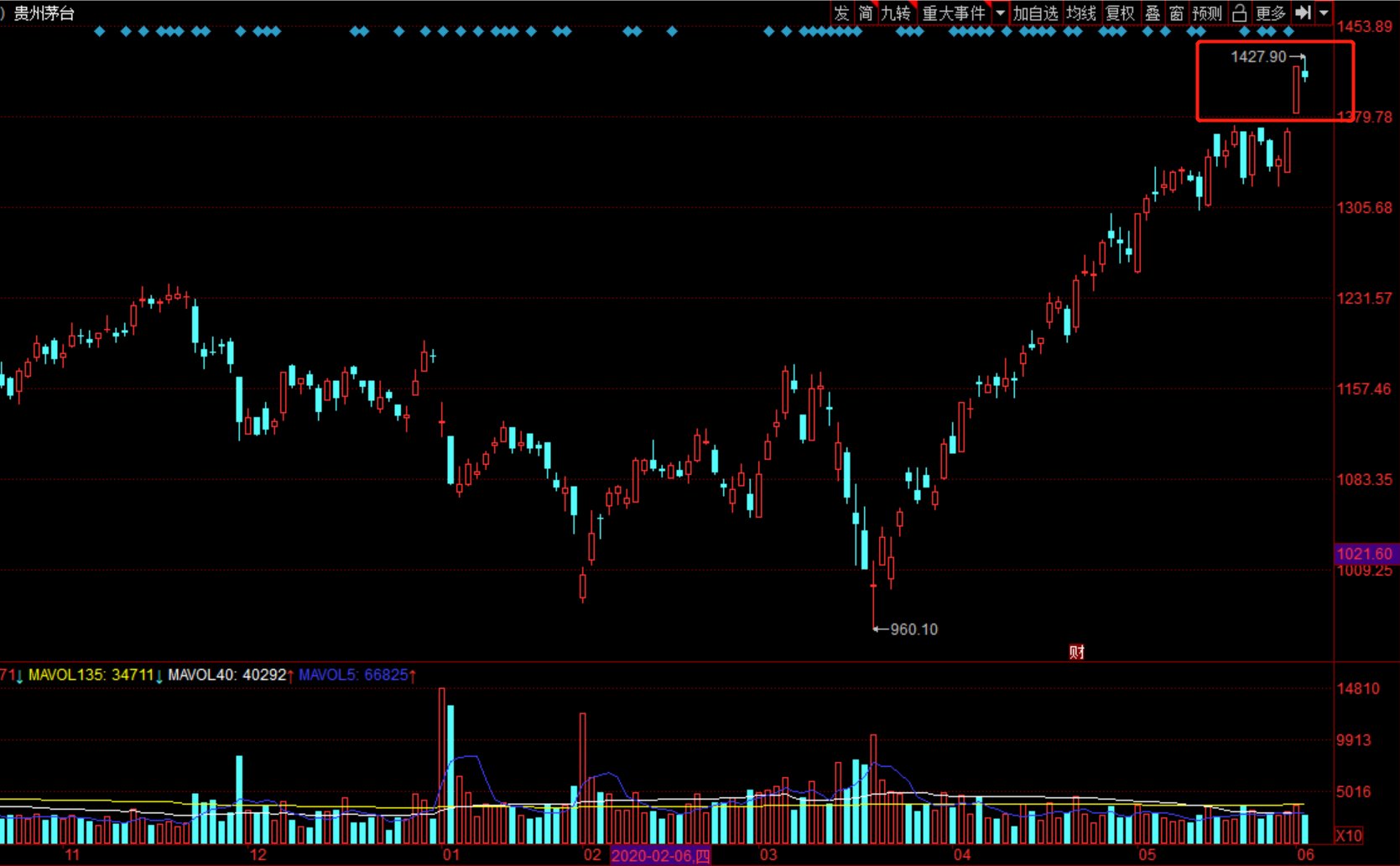1400x866 pixels.
Task: Expand the far-right toolbar dropdown arrow
Action: pyautogui.click(x=1324, y=13)
